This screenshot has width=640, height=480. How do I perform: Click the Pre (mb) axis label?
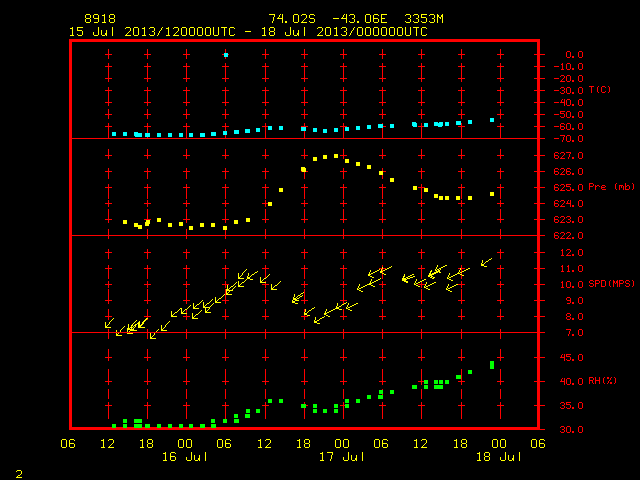click(x=611, y=187)
